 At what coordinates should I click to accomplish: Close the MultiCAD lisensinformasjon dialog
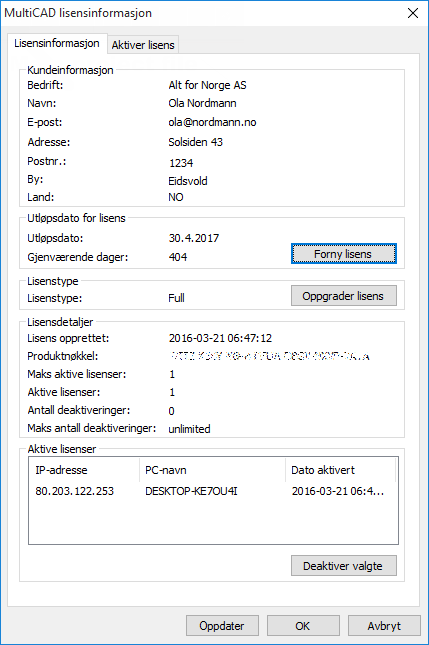tap(413, 13)
